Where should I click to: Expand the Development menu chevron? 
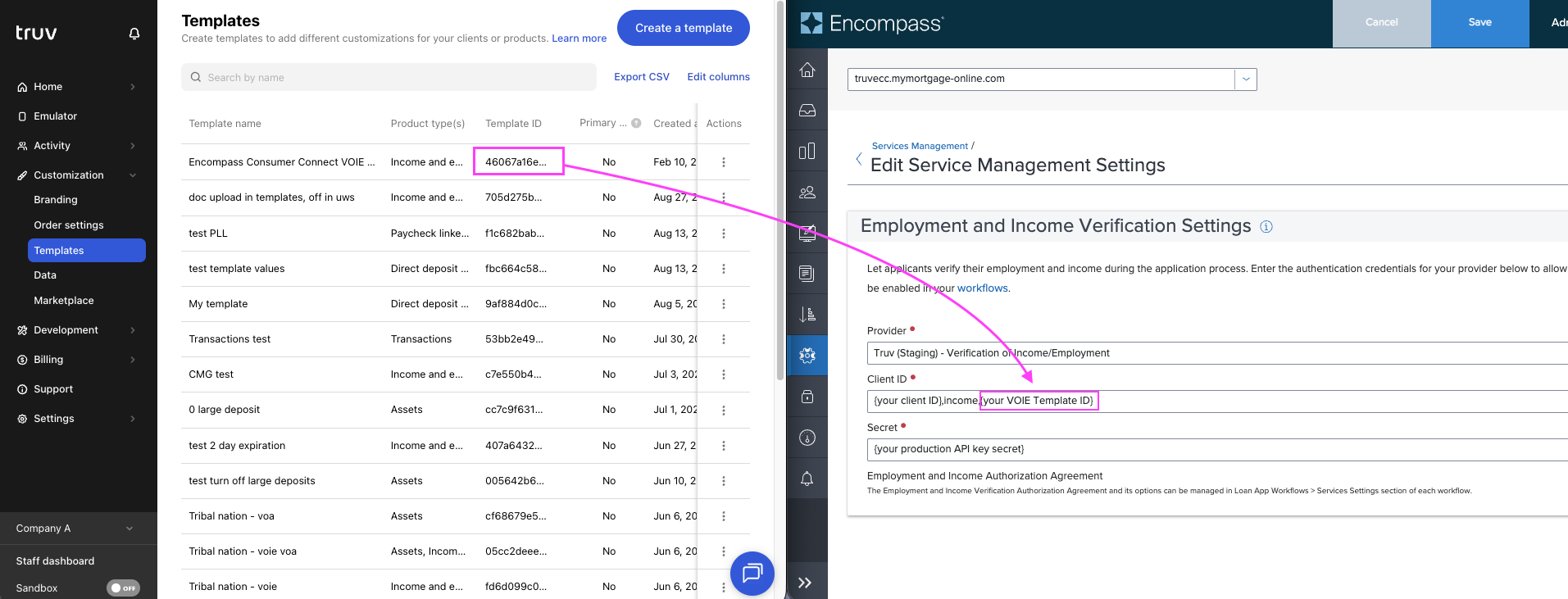133,330
